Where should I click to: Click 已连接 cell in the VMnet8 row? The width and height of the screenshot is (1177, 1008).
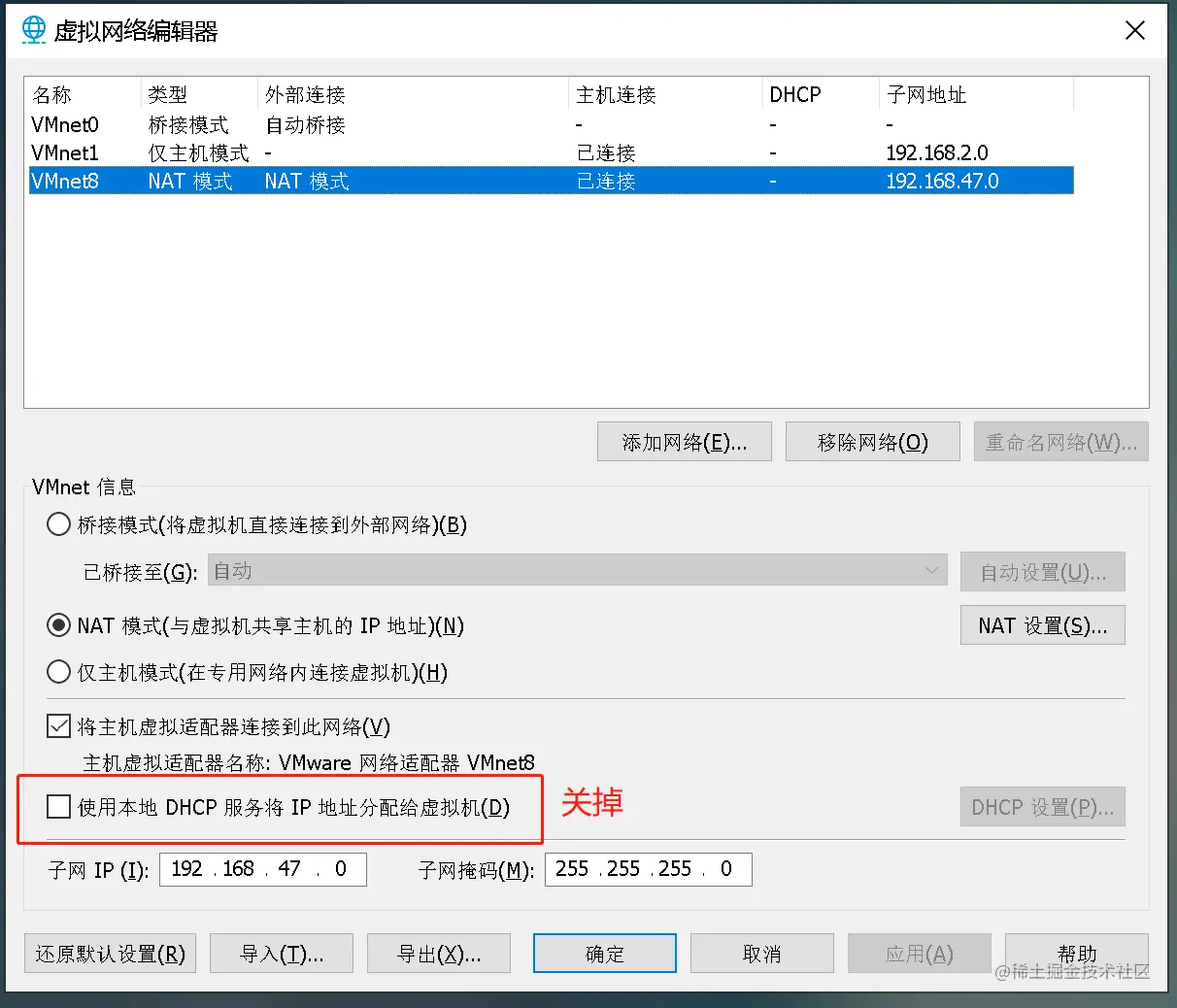point(606,181)
